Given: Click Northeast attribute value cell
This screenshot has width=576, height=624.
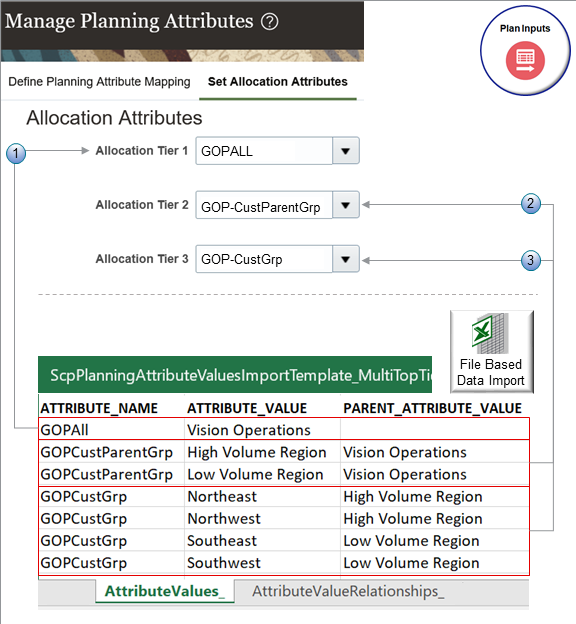Looking at the screenshot, I should 262,497.
